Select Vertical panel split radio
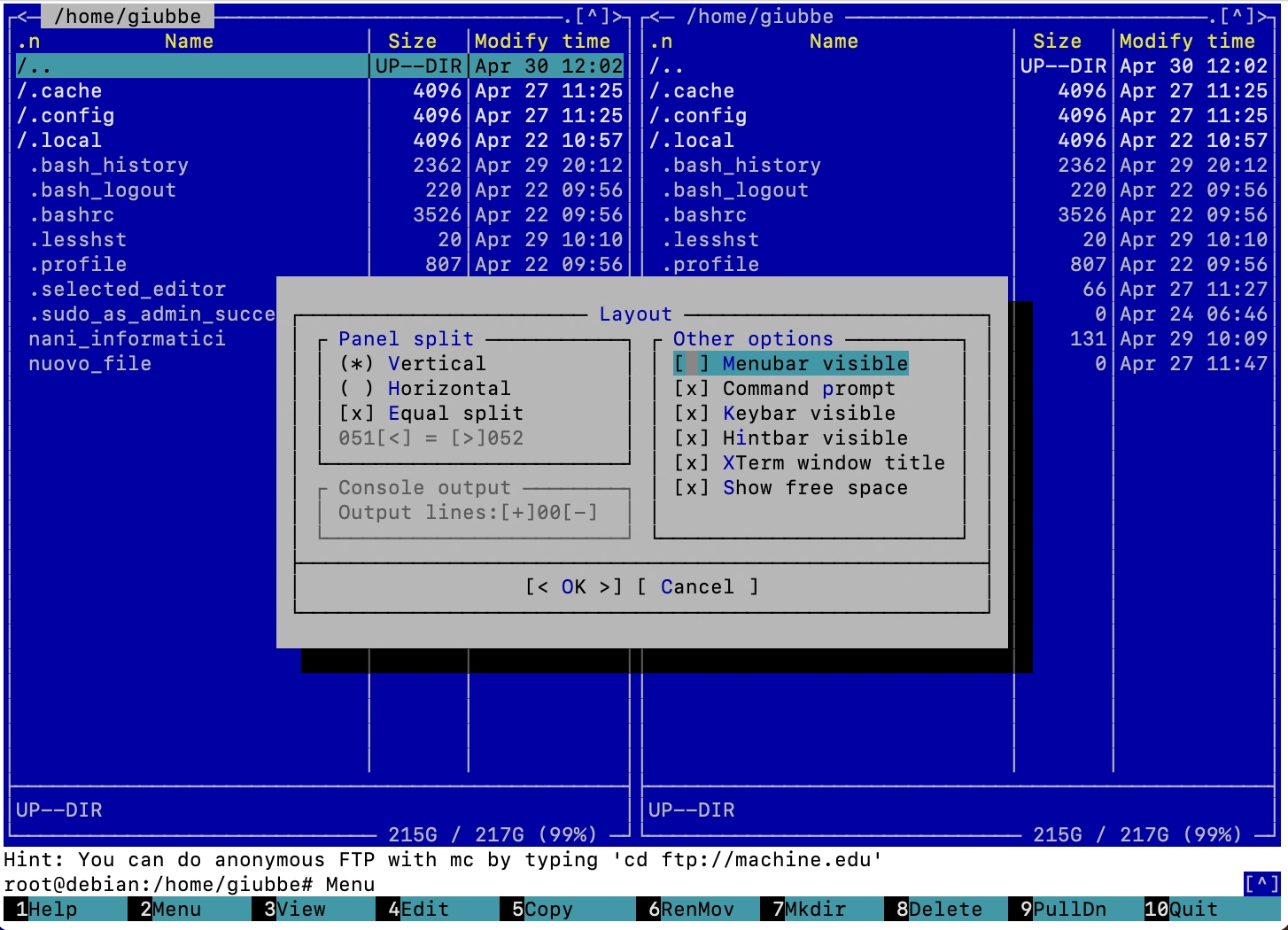The height and width of the screenshot is (930, 1288). [356, 364]
